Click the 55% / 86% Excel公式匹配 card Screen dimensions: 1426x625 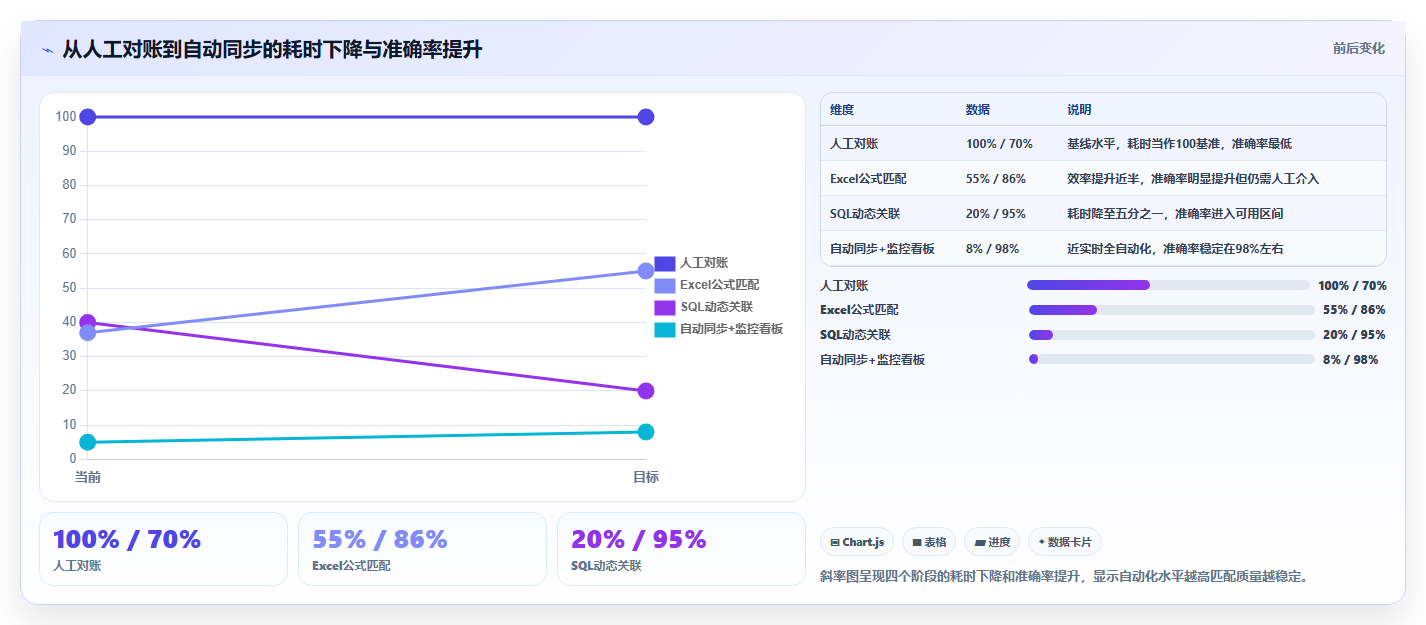[422, 549]
